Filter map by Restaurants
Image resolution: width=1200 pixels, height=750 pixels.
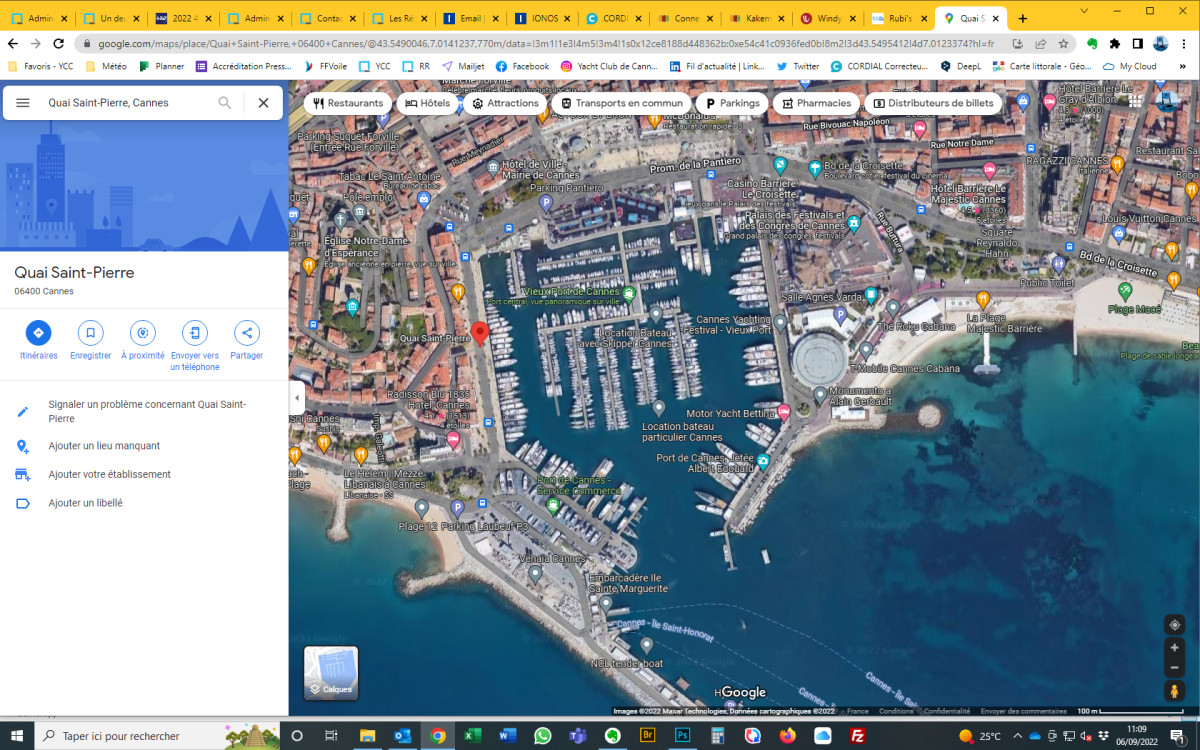[x=347, y=103]
